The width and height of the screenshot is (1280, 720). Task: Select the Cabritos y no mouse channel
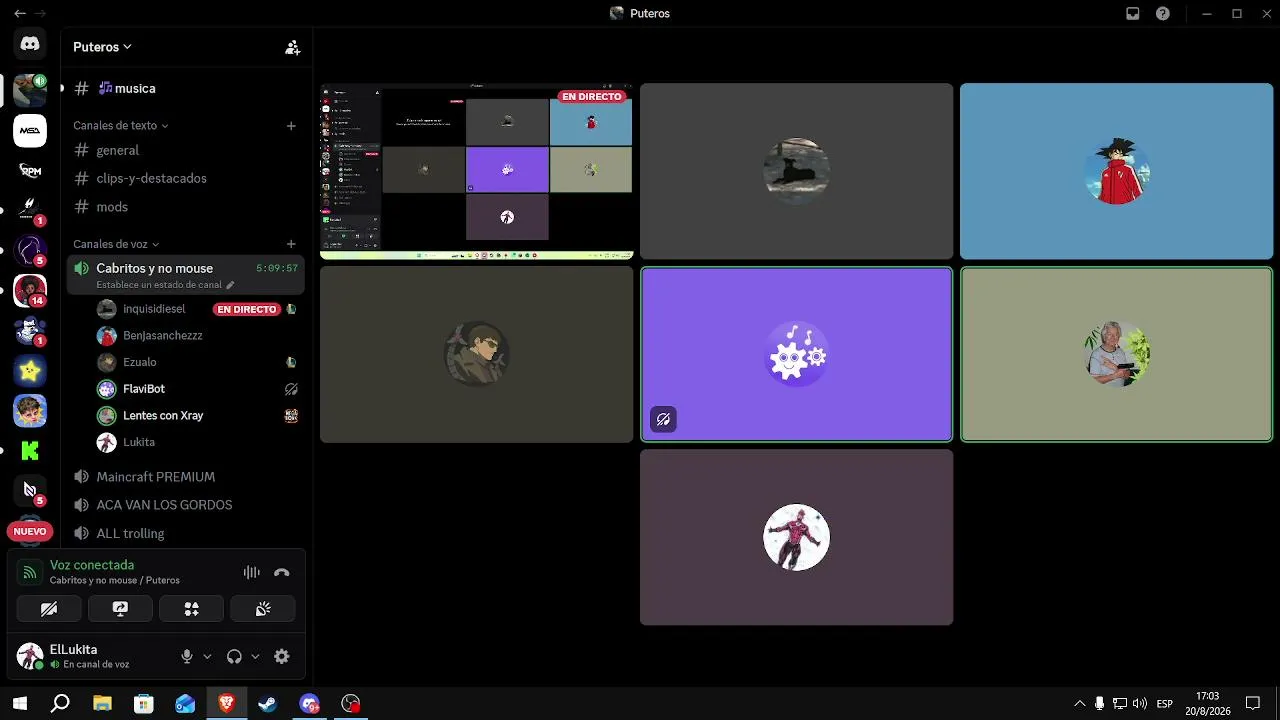click(x=186, y=275)
